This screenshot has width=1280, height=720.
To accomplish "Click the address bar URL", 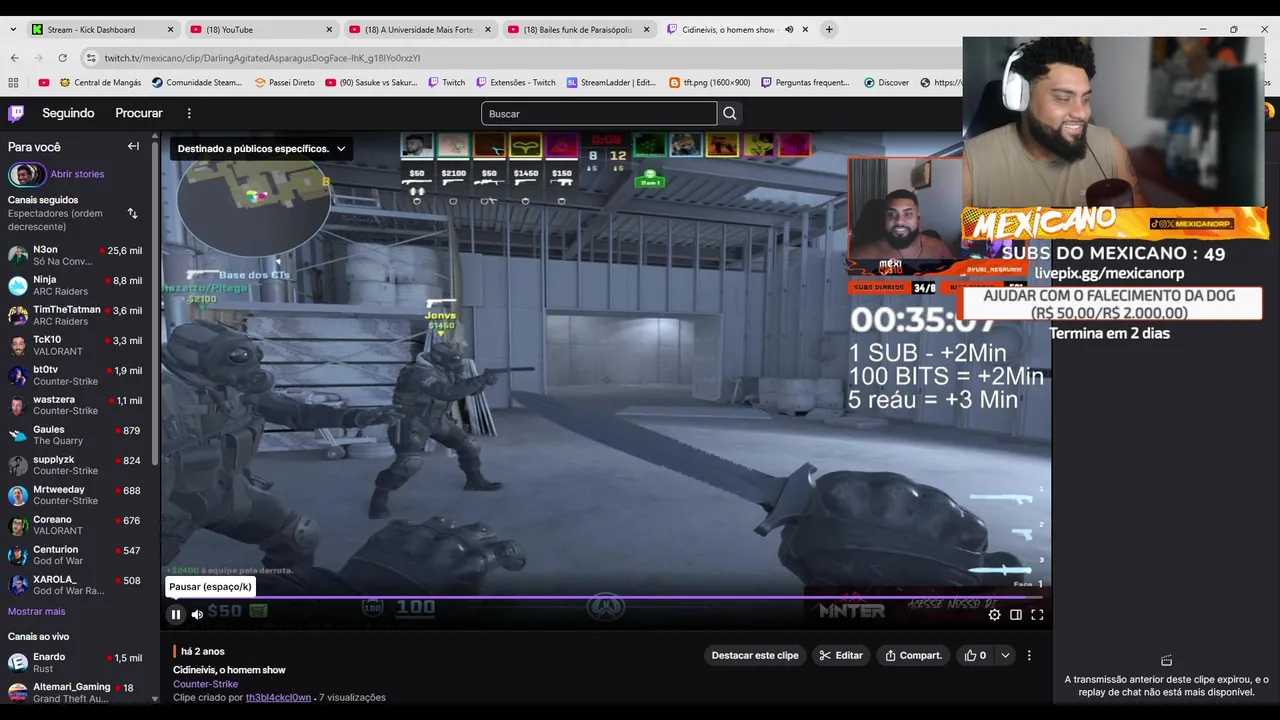I will pyautogui.click(x=262, y=58).
